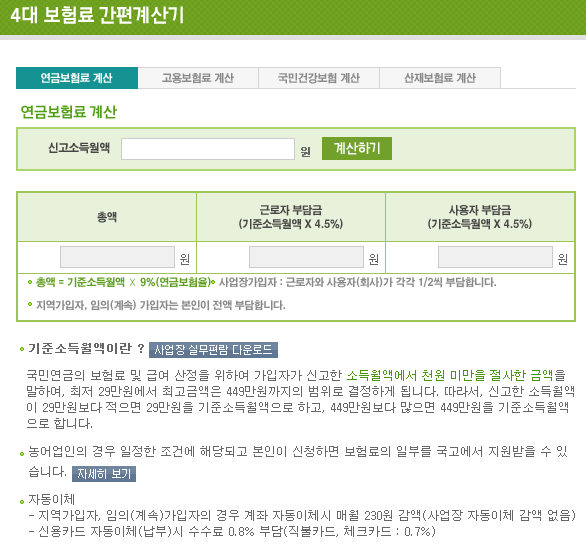Screen dimensions: 586x550
Task: Click the 기준소득월액이란 ? heading
Action: (86, 349)
